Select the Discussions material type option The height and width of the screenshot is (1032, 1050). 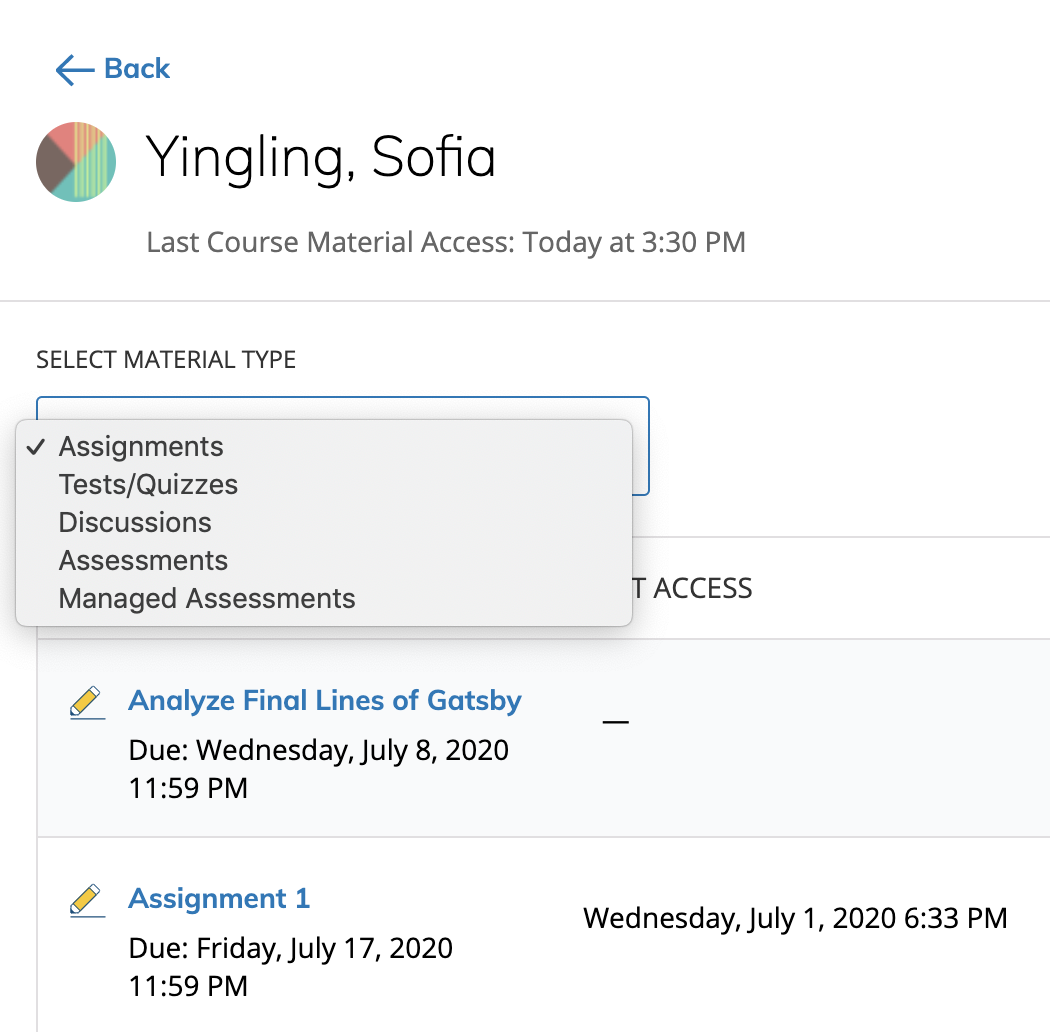[x=135, y=523]
